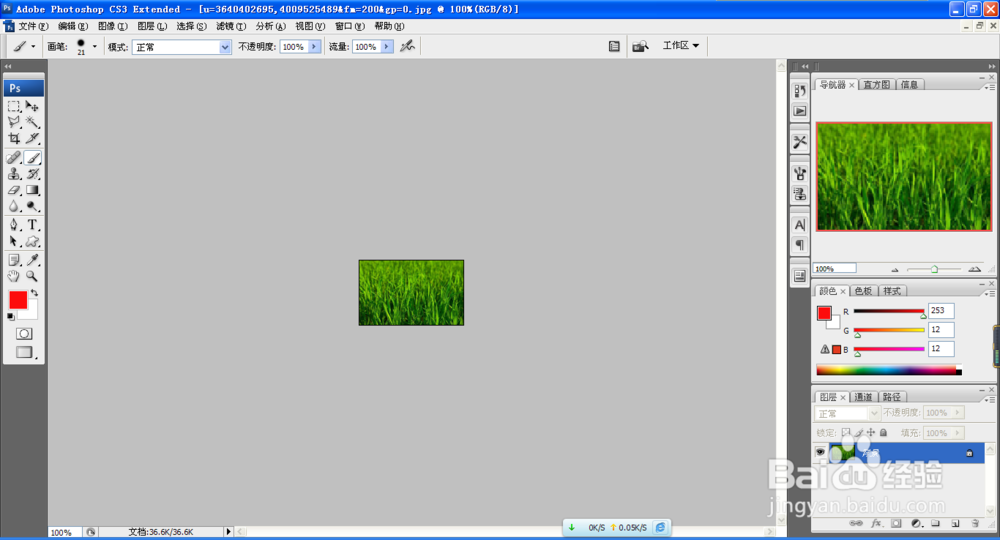Toggle lock all for layer
This screenshot has height=540, width=1000.
coord(883,432)
